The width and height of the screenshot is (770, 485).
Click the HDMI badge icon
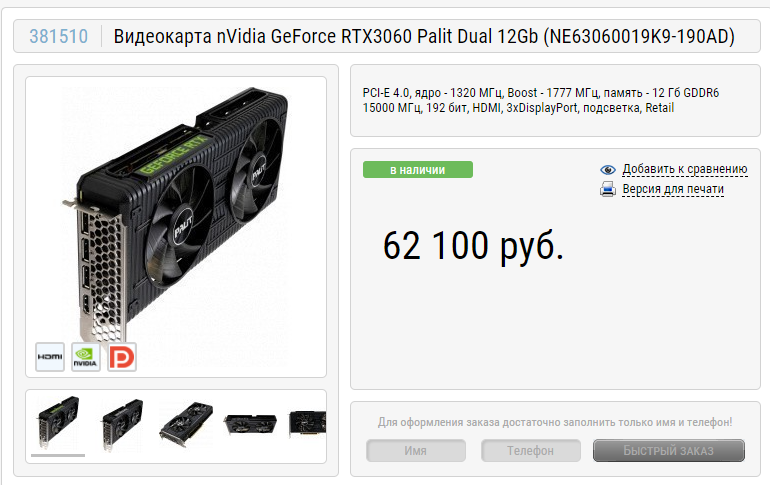tap(50, 357)
